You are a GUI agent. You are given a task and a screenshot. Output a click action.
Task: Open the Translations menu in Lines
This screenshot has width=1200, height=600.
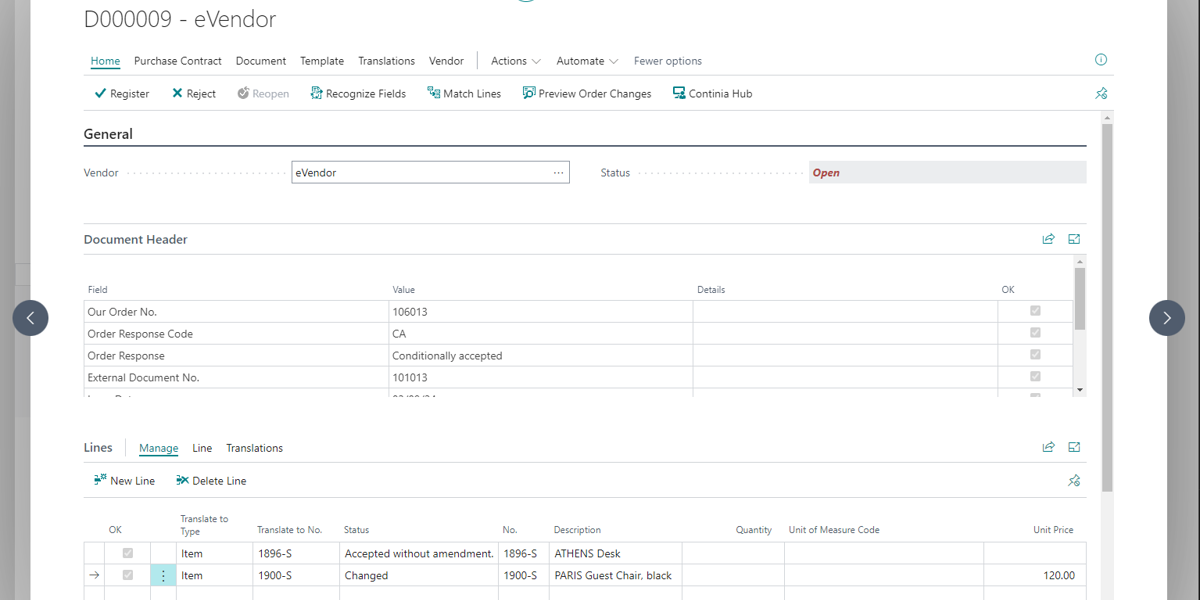point(254,448)
